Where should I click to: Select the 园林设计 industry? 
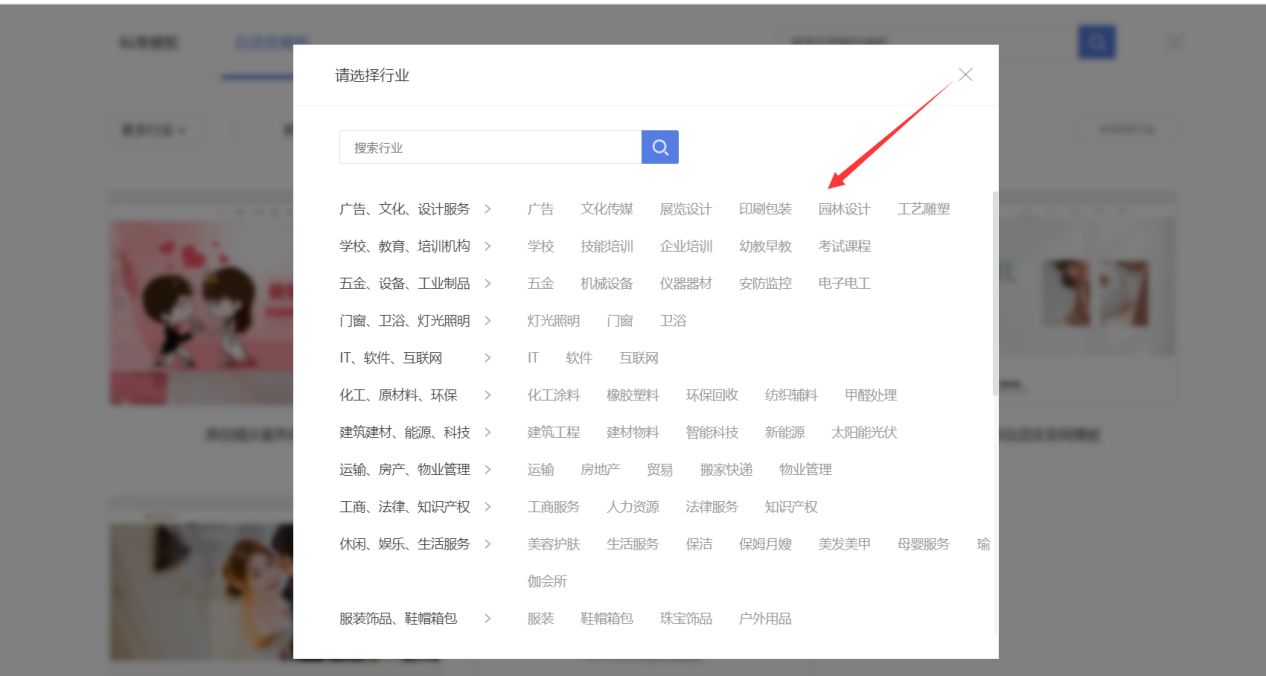coord(843,209)
